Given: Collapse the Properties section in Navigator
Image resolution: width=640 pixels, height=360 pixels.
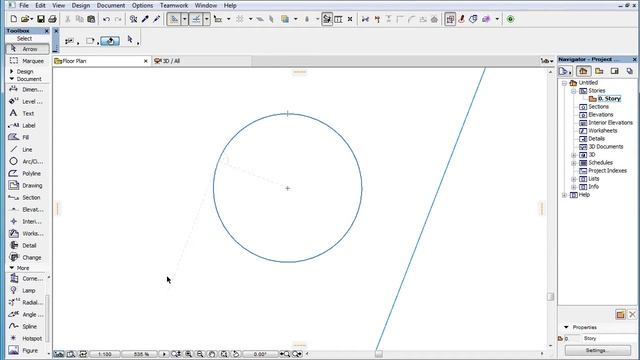Looking at the screenshot, I should 566,327.
